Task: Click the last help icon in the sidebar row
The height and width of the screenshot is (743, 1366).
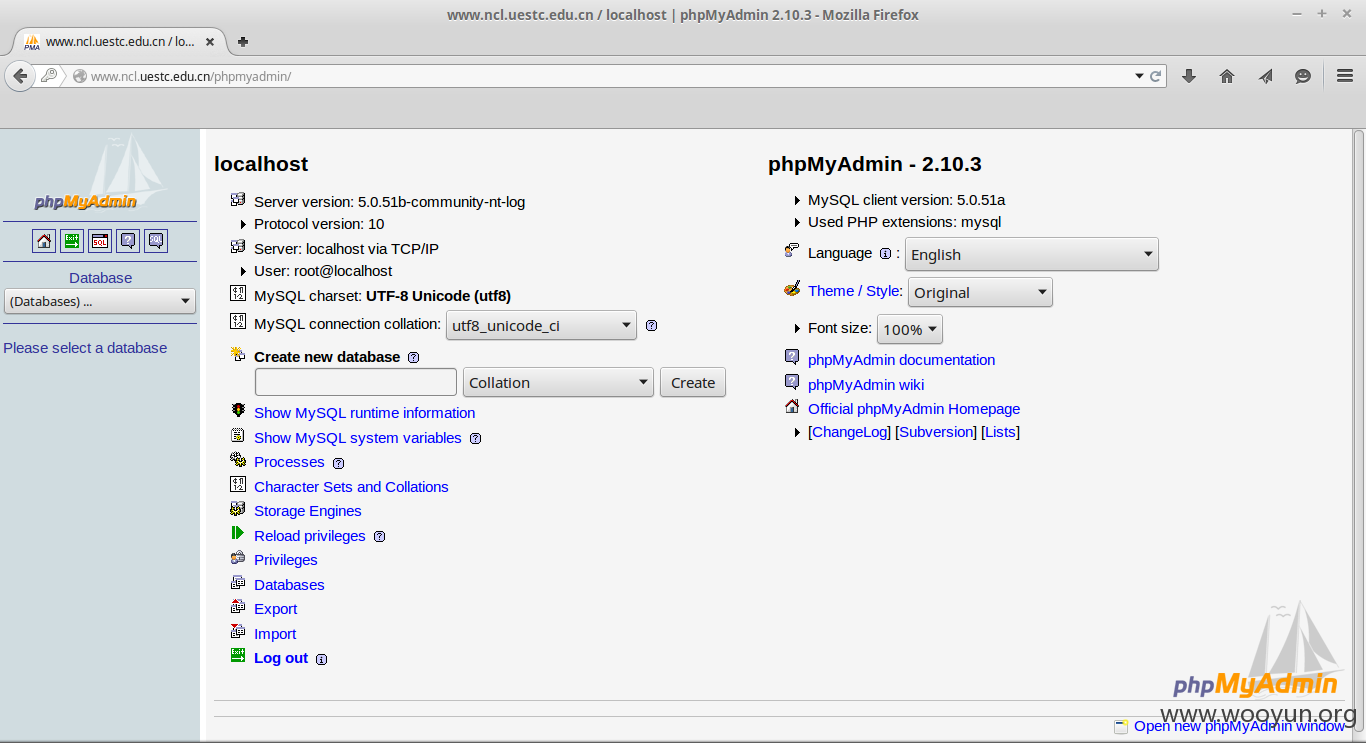Action: click(156, 241)
